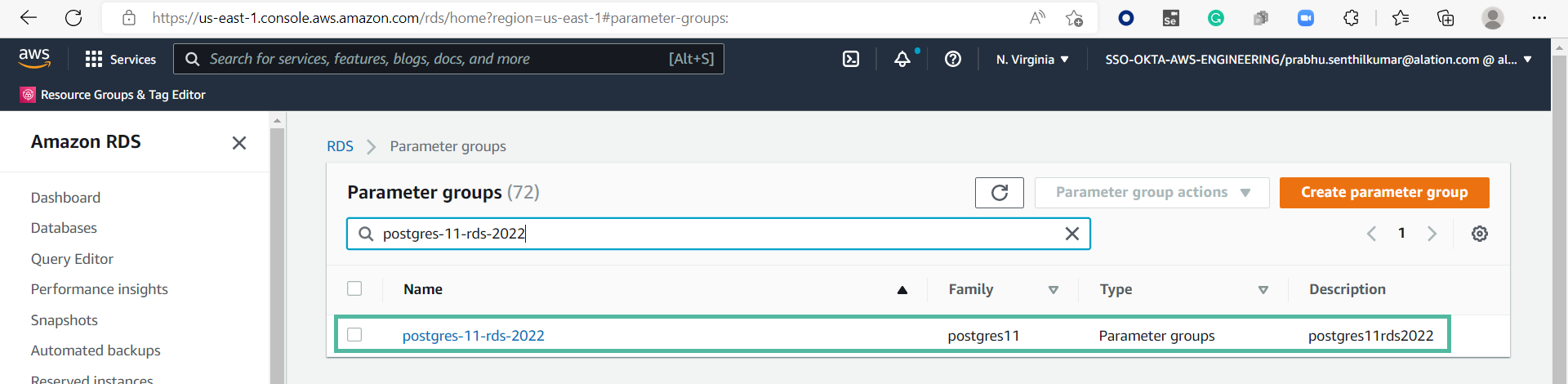1568x384 pixels.
Task: Refresh the parameter groups list
Action: (999, 193)
